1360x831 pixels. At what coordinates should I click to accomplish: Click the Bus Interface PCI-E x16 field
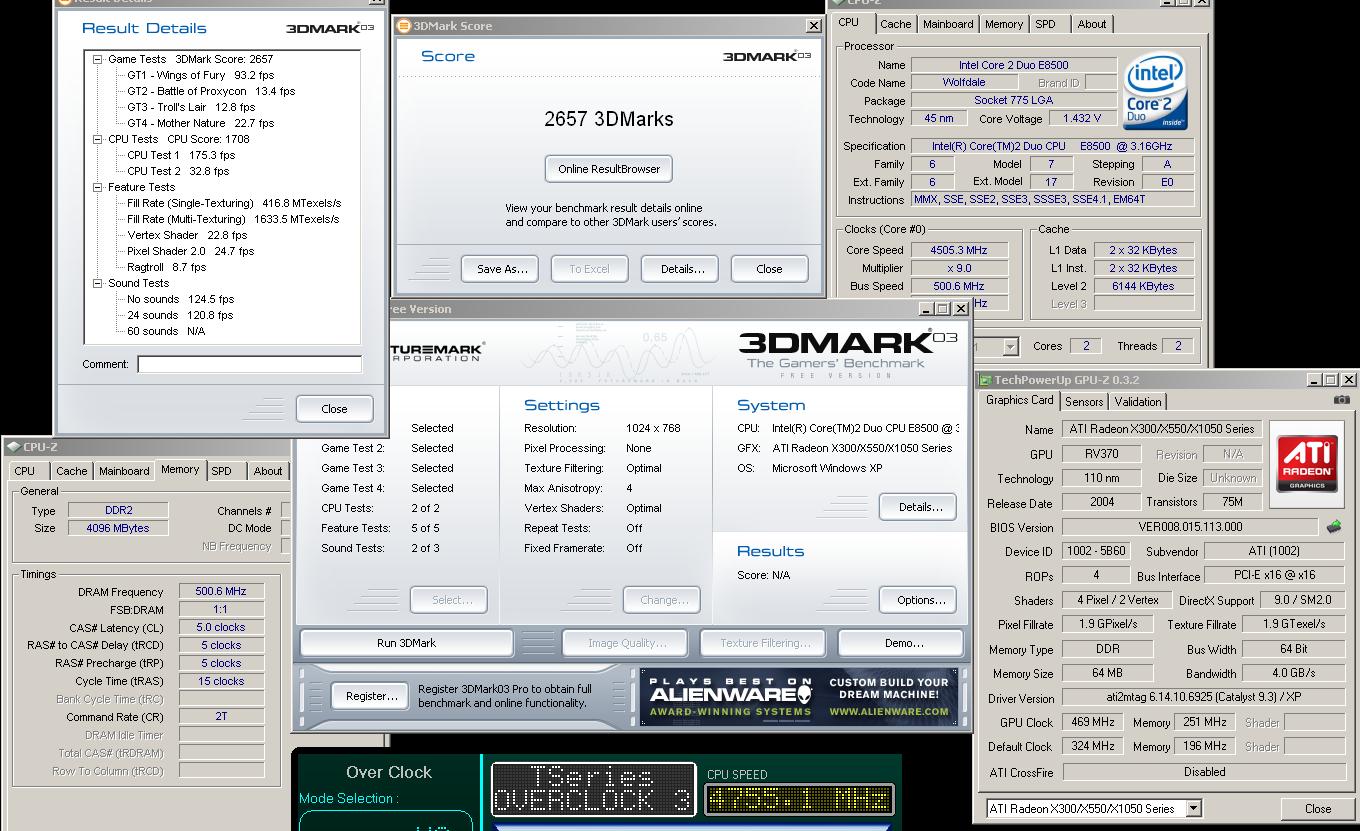click(1274, 576)
